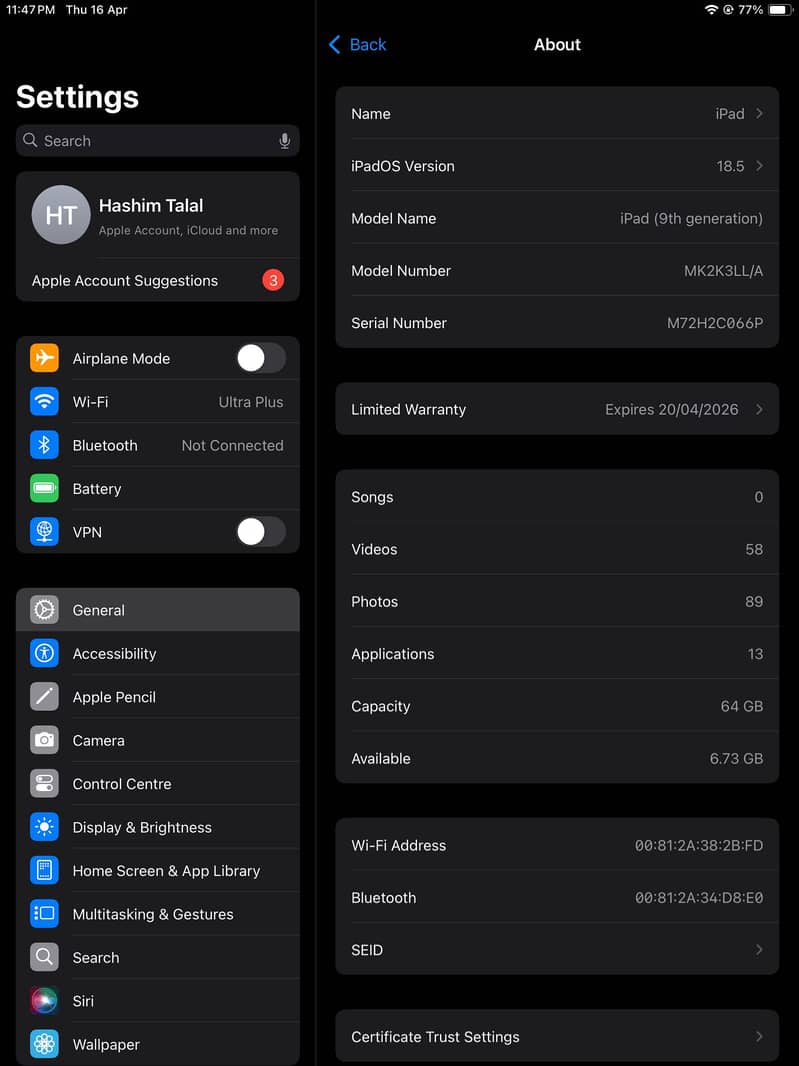The image size is (799, 1066).
Task: Tap the Apple Pencil icon
Action: click(x=44, y=697)
